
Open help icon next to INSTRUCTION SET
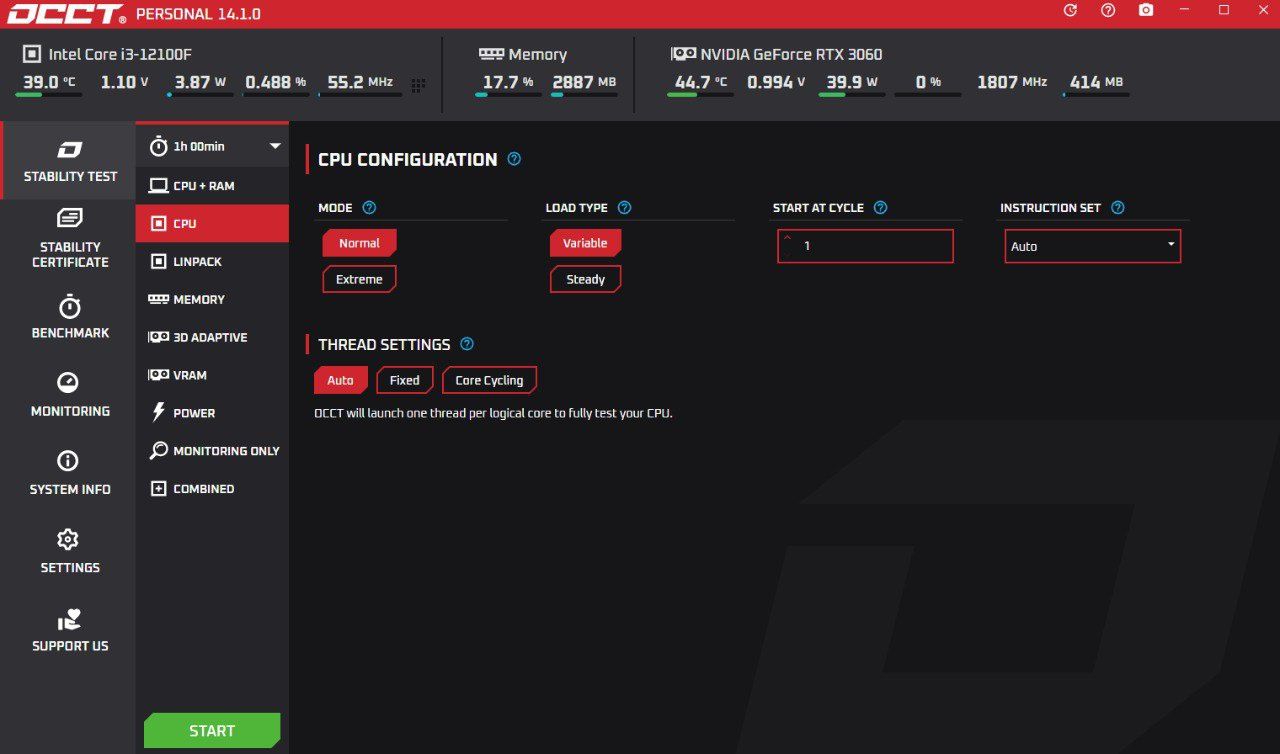1118,208
